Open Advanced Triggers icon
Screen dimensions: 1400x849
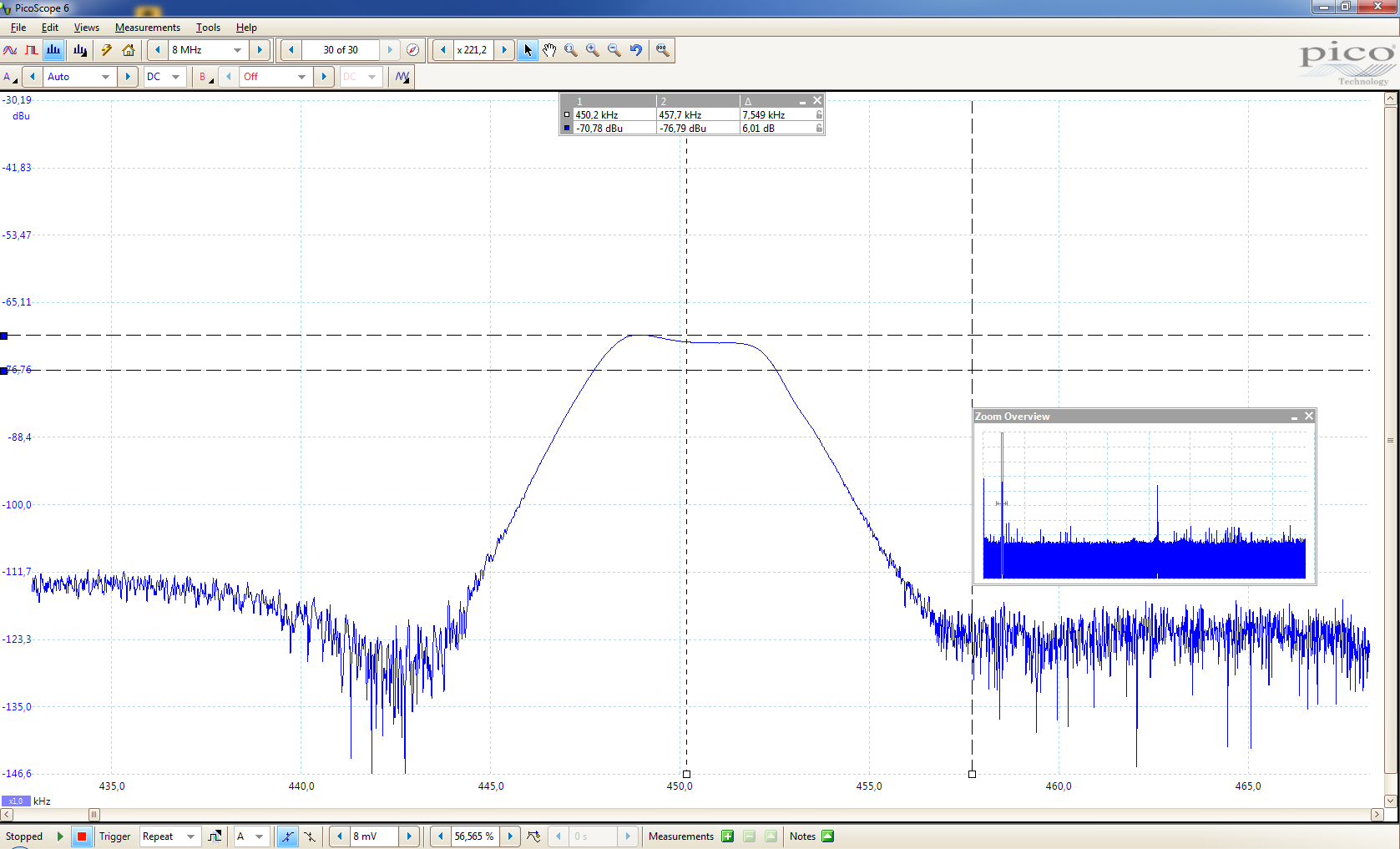tap(215, 836)
